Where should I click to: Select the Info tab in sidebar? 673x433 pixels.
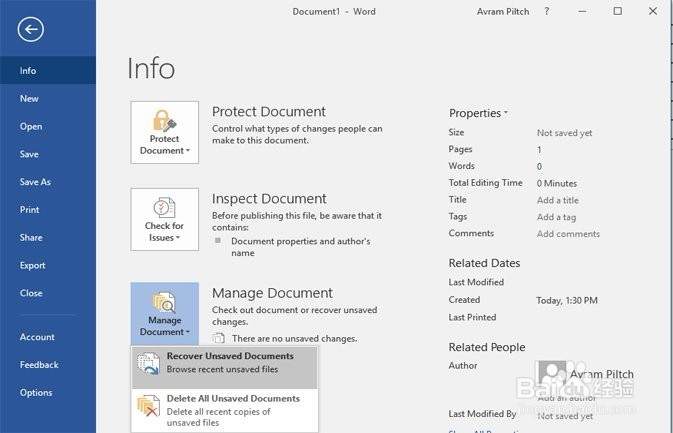click(x=48, y=70)
